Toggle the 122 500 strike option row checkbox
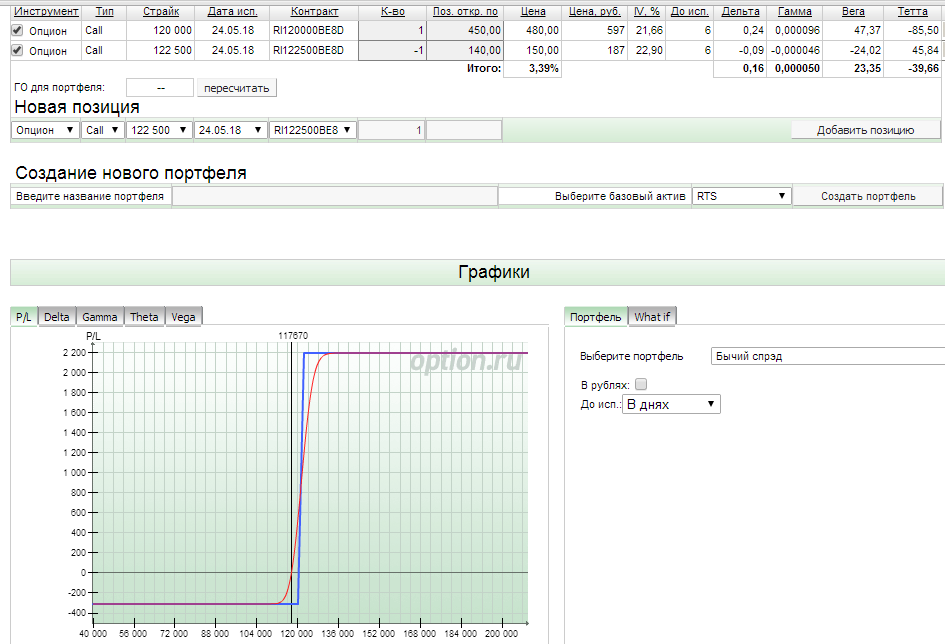This screenshot has width=945, height=644. [x=17, y=50]
